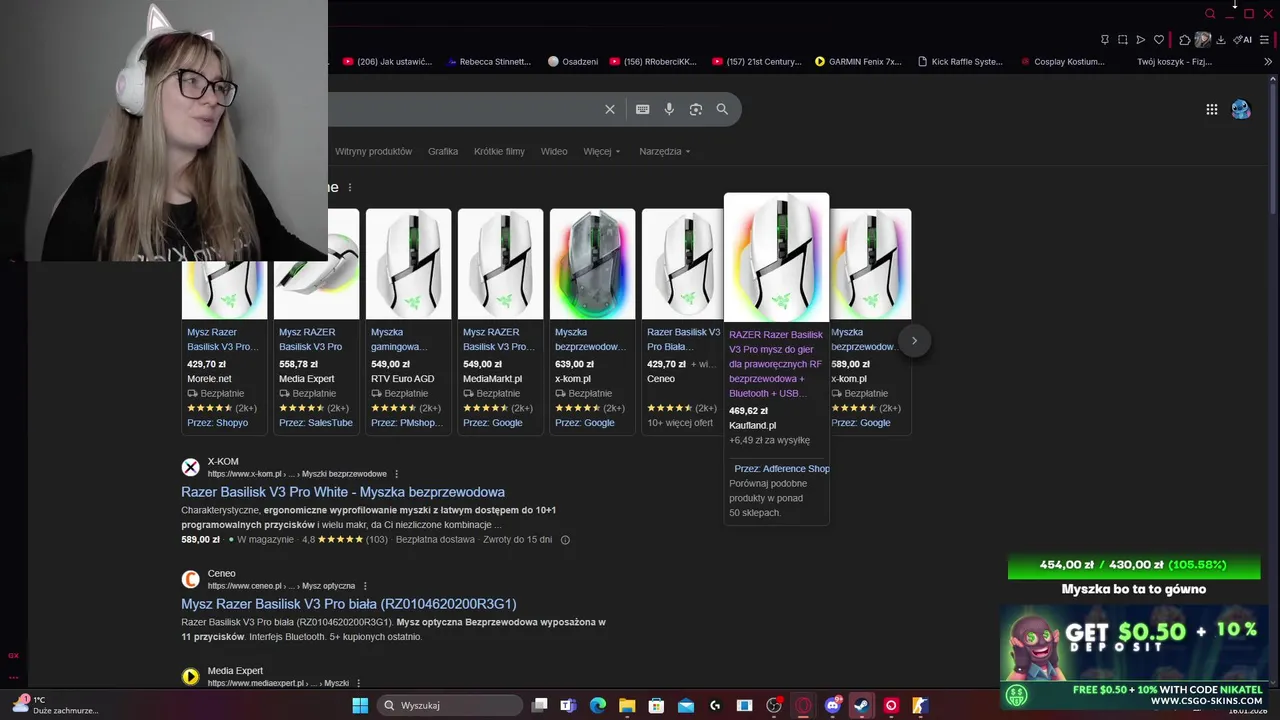The height and width of the screenshot is (720, 1280).
Task: Open Discord from the taskbar
Action: (x=832, y=705)
